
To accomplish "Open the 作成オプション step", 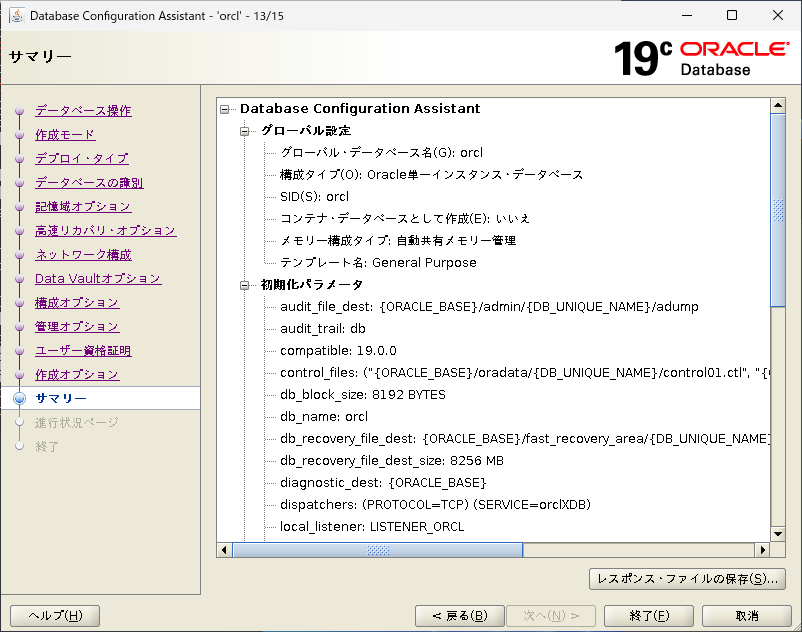I will pyautogui.click(x=77, y=375).
